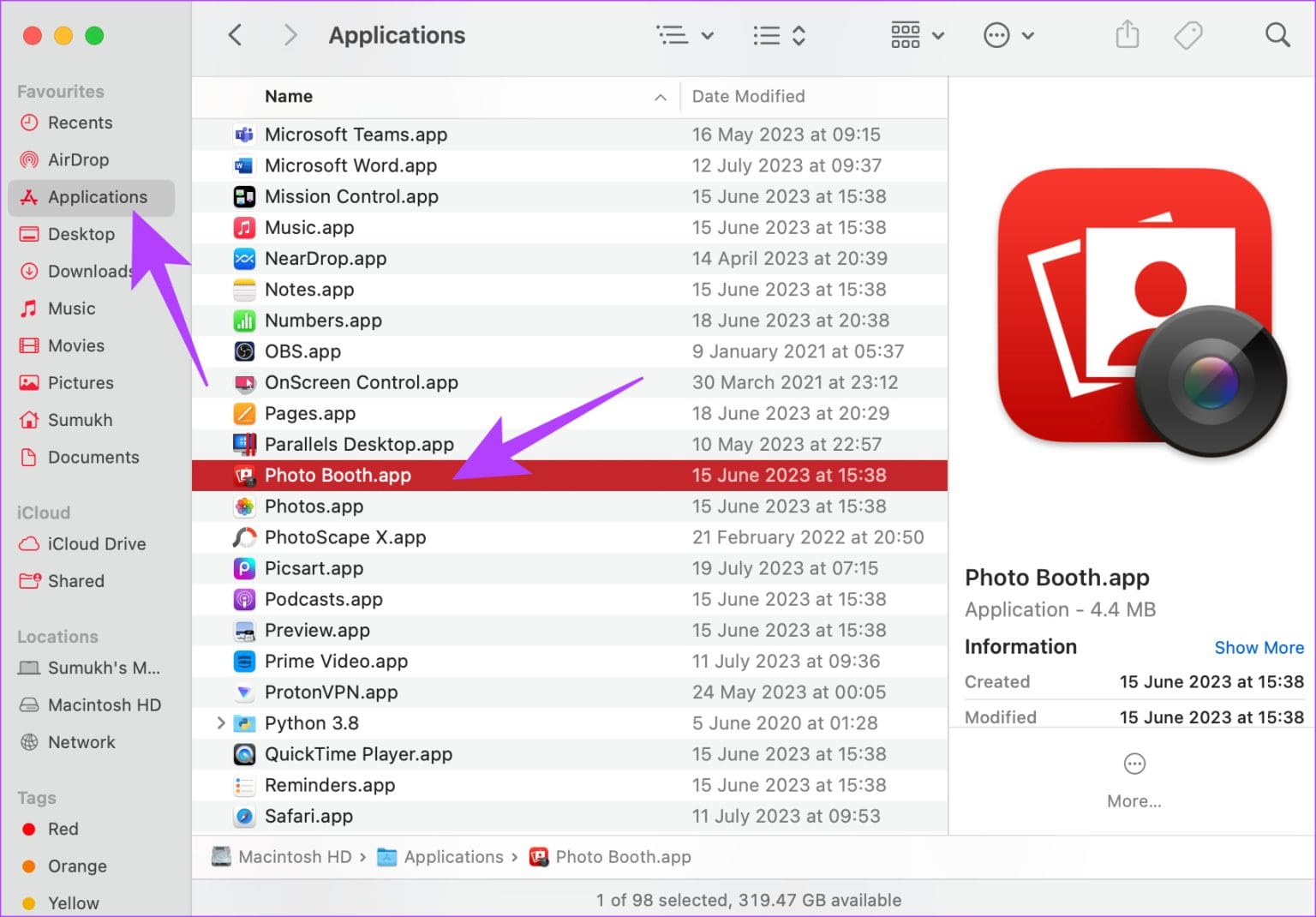Open AirDrop from the sidebar
This screenshot has height=917, width=1316.
(79, 159)
